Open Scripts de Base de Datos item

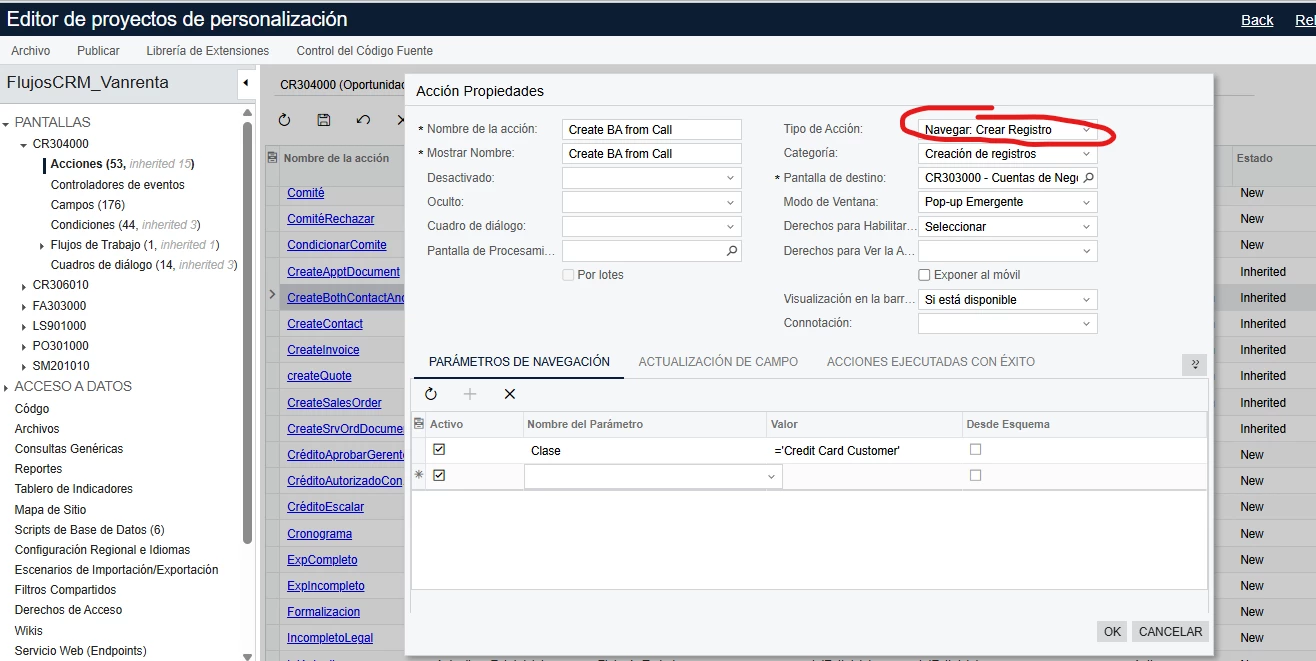(x=89, y=529)
